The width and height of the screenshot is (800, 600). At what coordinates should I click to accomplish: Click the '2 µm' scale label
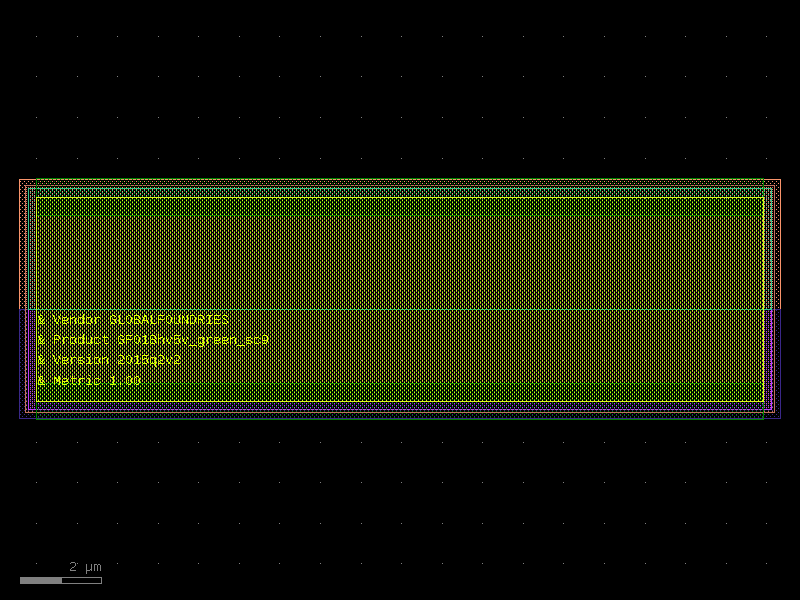[85, 567]
